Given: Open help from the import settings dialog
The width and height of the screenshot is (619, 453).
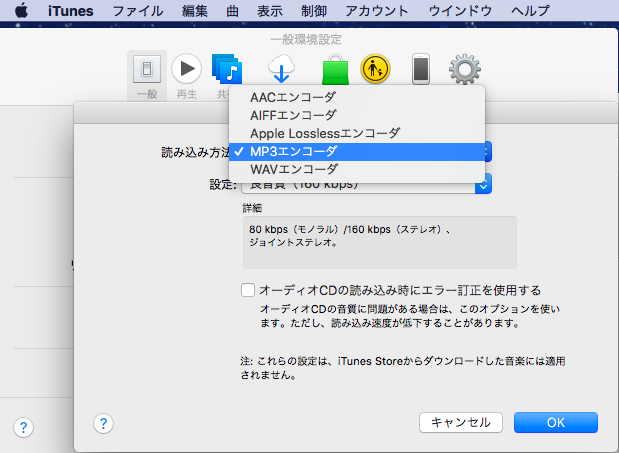Looking at the screenshot, I should coord(103,423).
